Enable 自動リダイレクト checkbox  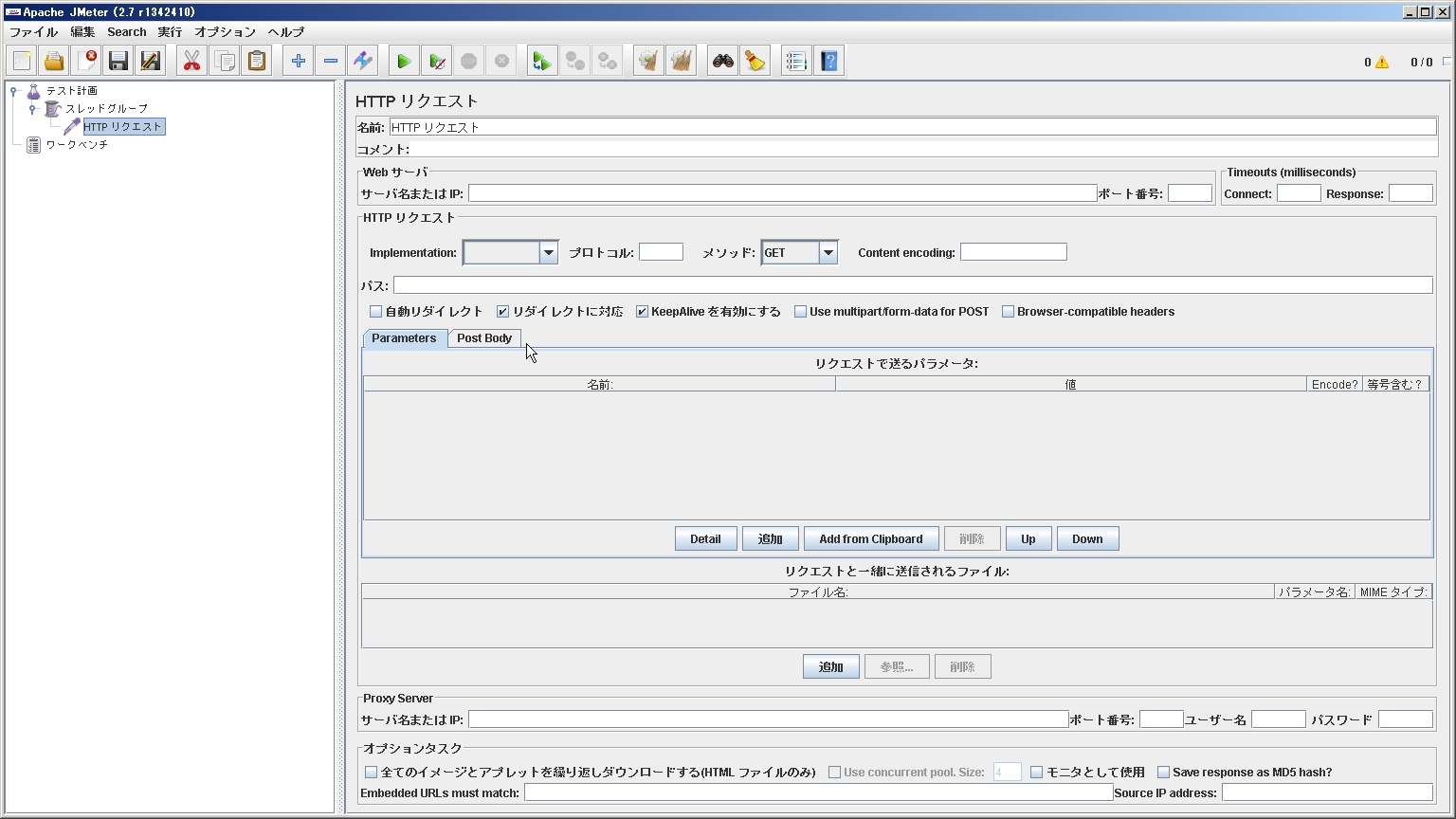pyautogui.click(x=375, y=312)
